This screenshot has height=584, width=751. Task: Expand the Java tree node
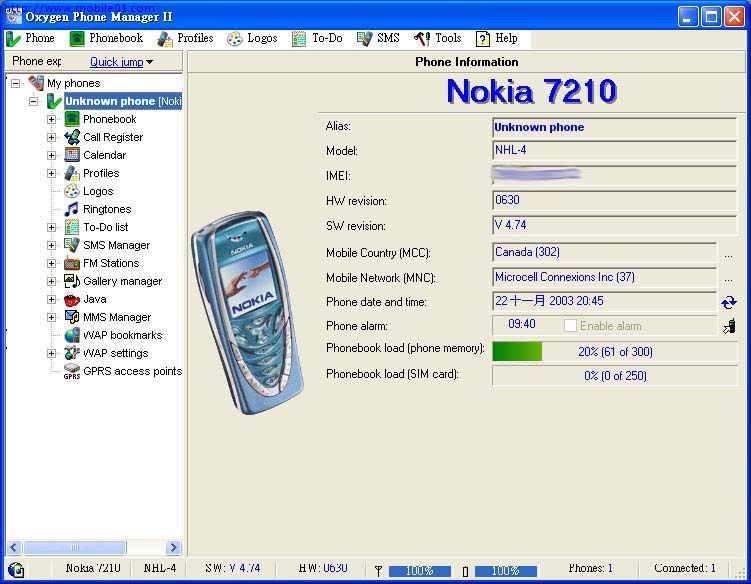click(x=51, y=299)
